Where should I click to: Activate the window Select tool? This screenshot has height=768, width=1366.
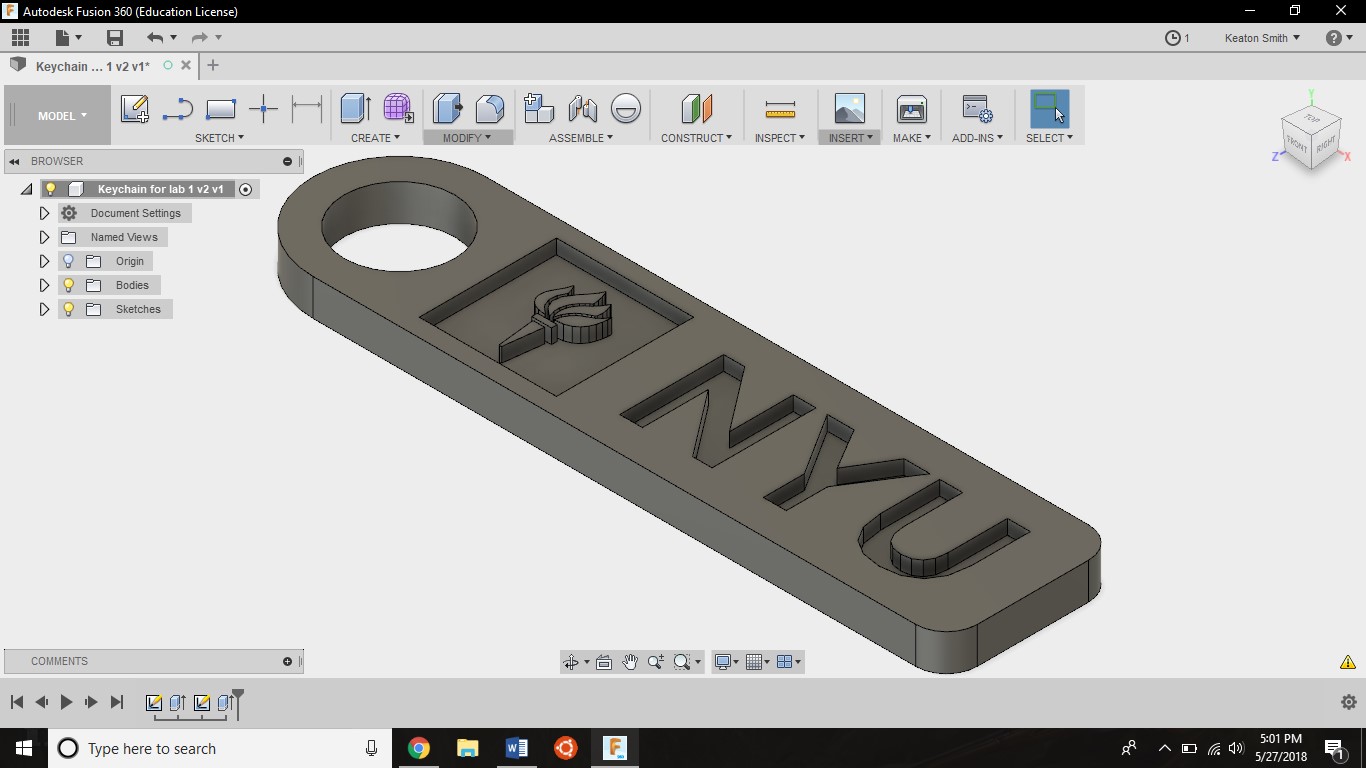(1049, 108)
